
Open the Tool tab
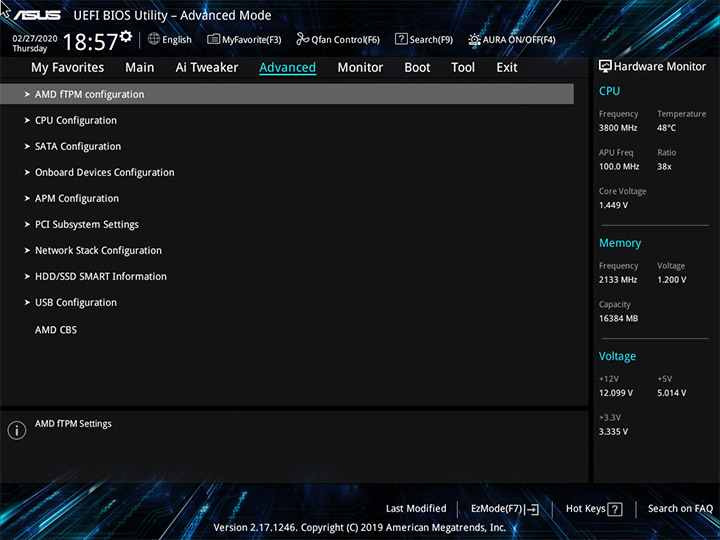pyautogui.click(x=463, y=68)
